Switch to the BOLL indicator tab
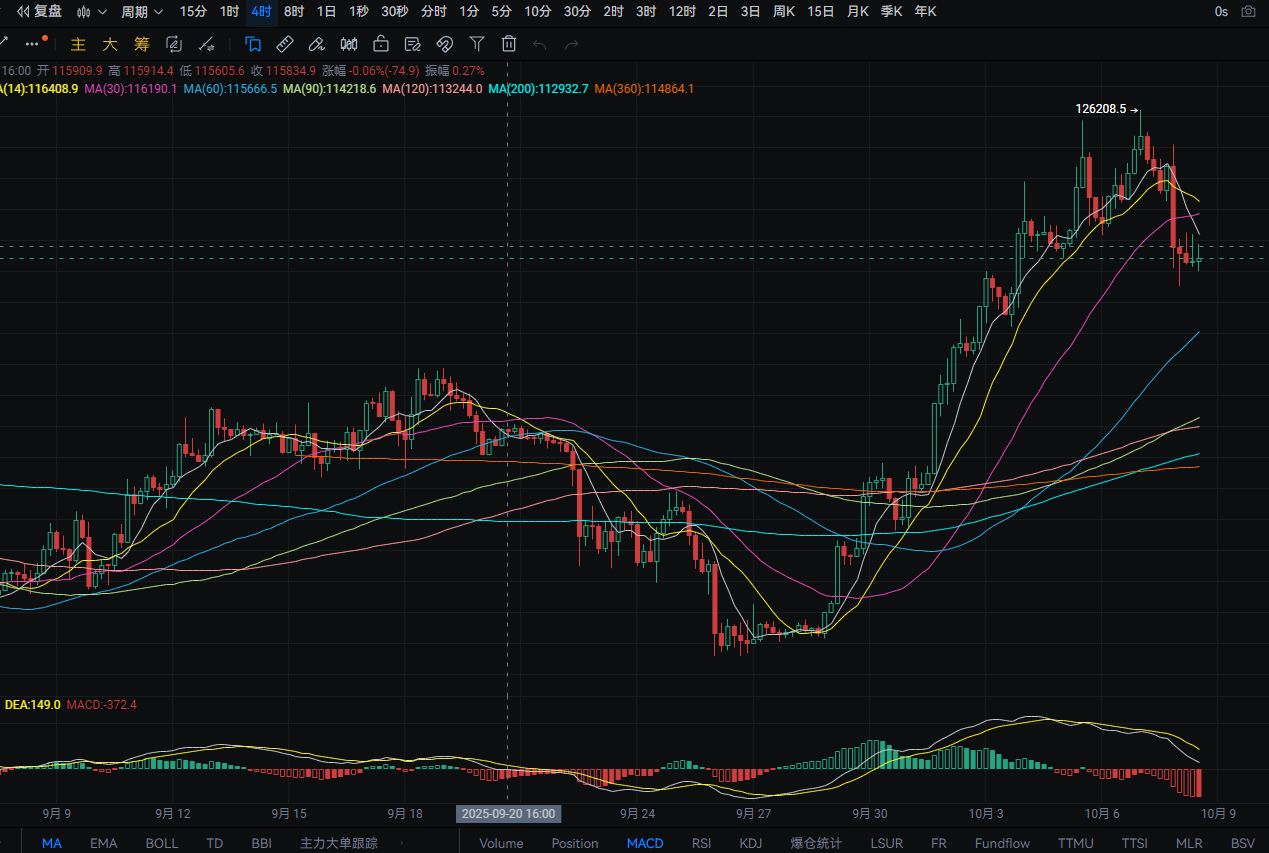 [x=162, y=843]
